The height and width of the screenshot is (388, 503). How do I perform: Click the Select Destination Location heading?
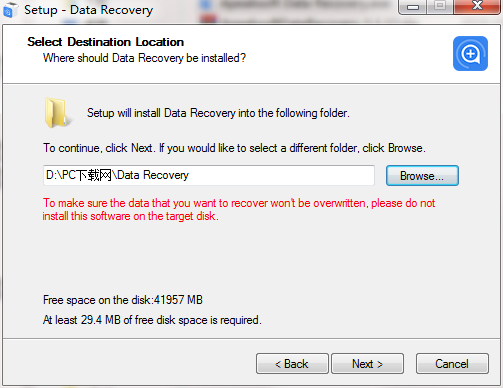tap(105, 42)
